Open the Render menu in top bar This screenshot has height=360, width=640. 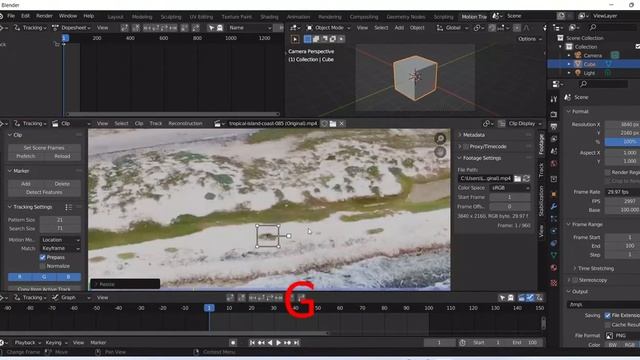point(44,16)
